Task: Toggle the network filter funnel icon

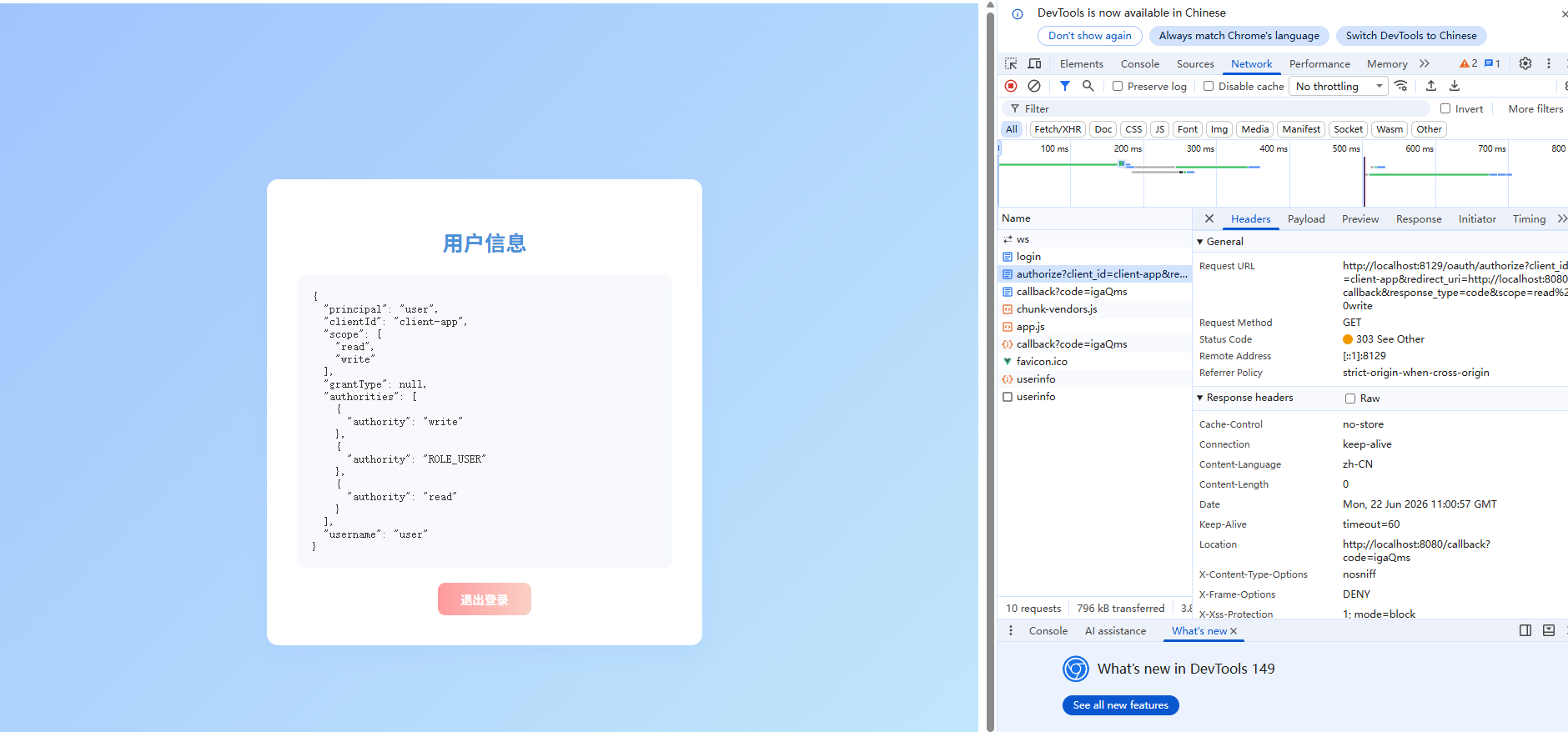Action: [1065, 86]
